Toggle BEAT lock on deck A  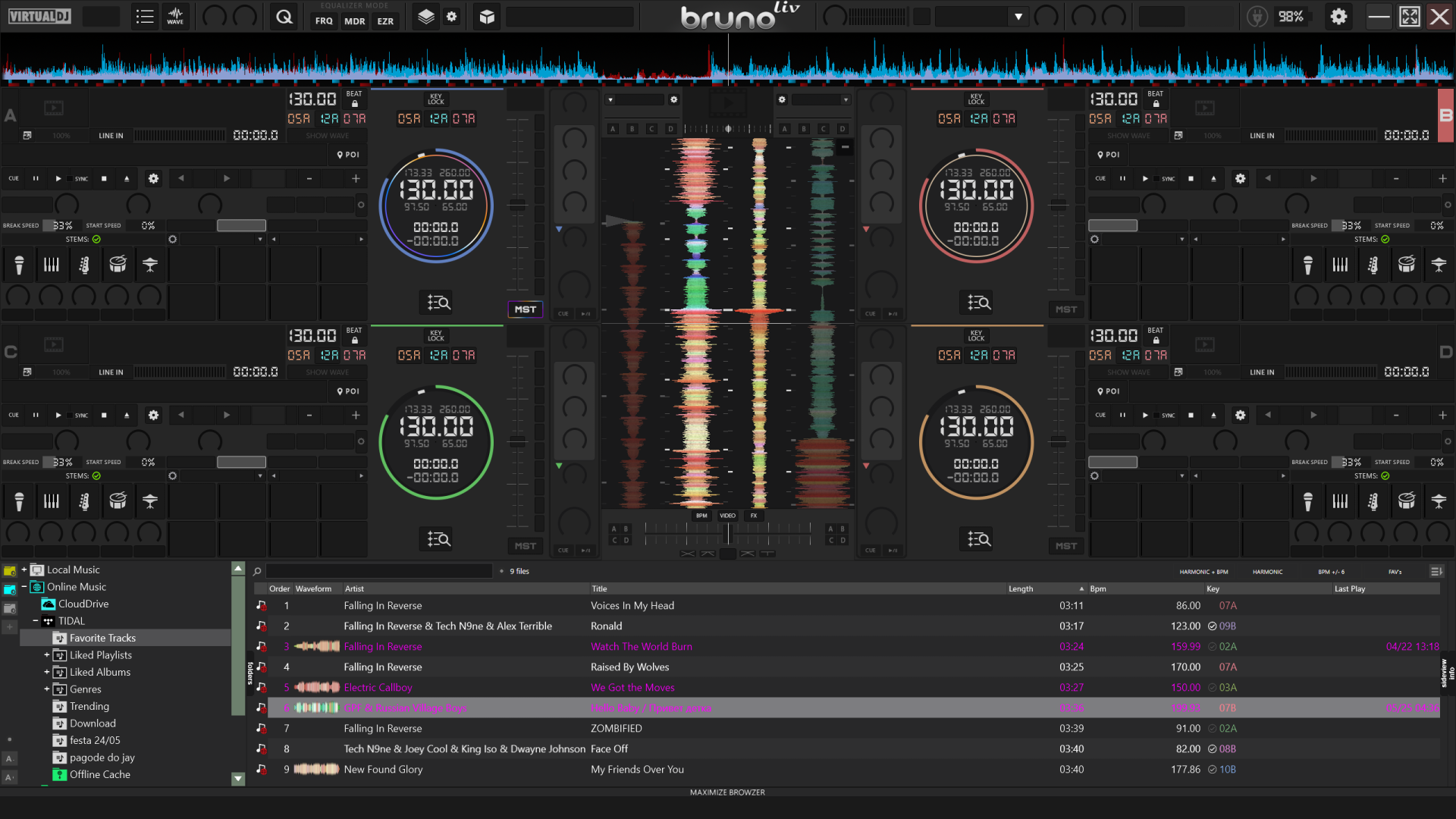coord(354,99)
